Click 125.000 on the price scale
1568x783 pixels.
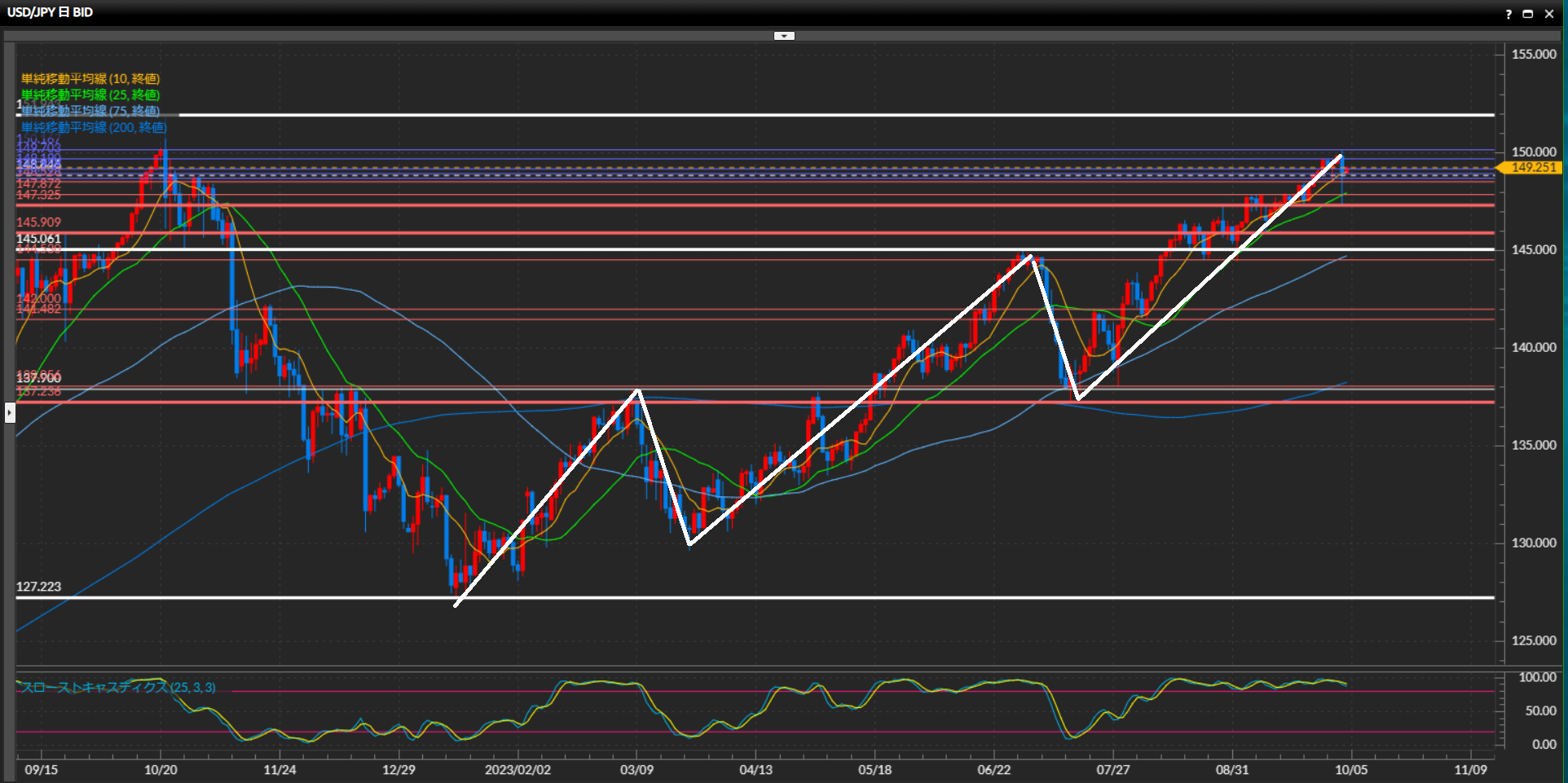tap(1533, 640)
